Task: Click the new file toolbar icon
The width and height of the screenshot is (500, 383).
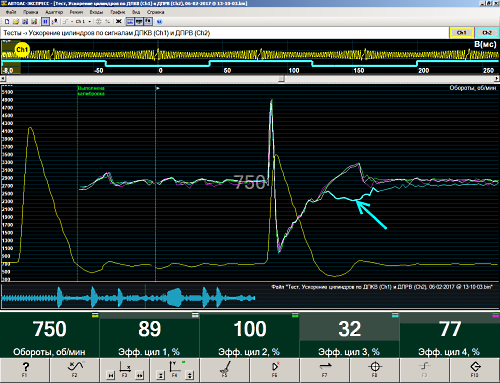Action: [7, 22]
